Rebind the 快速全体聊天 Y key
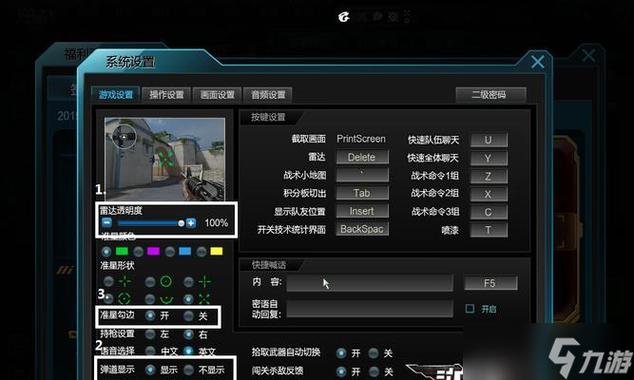Screen dimensions: 634x380 489,158
